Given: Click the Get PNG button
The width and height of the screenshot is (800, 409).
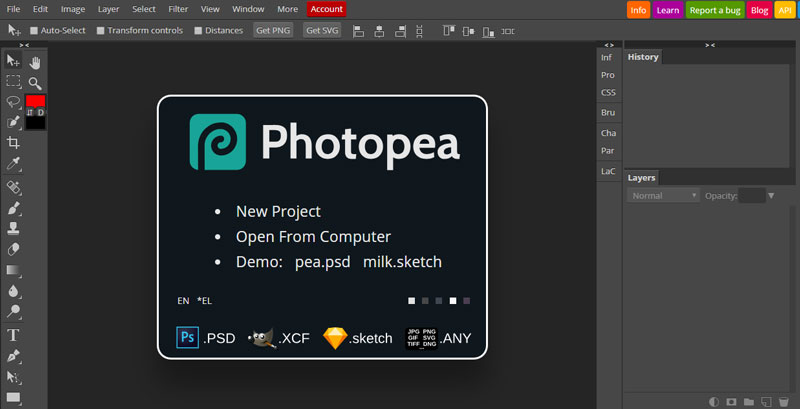Looking at the screenshot, I should (273, 31).
